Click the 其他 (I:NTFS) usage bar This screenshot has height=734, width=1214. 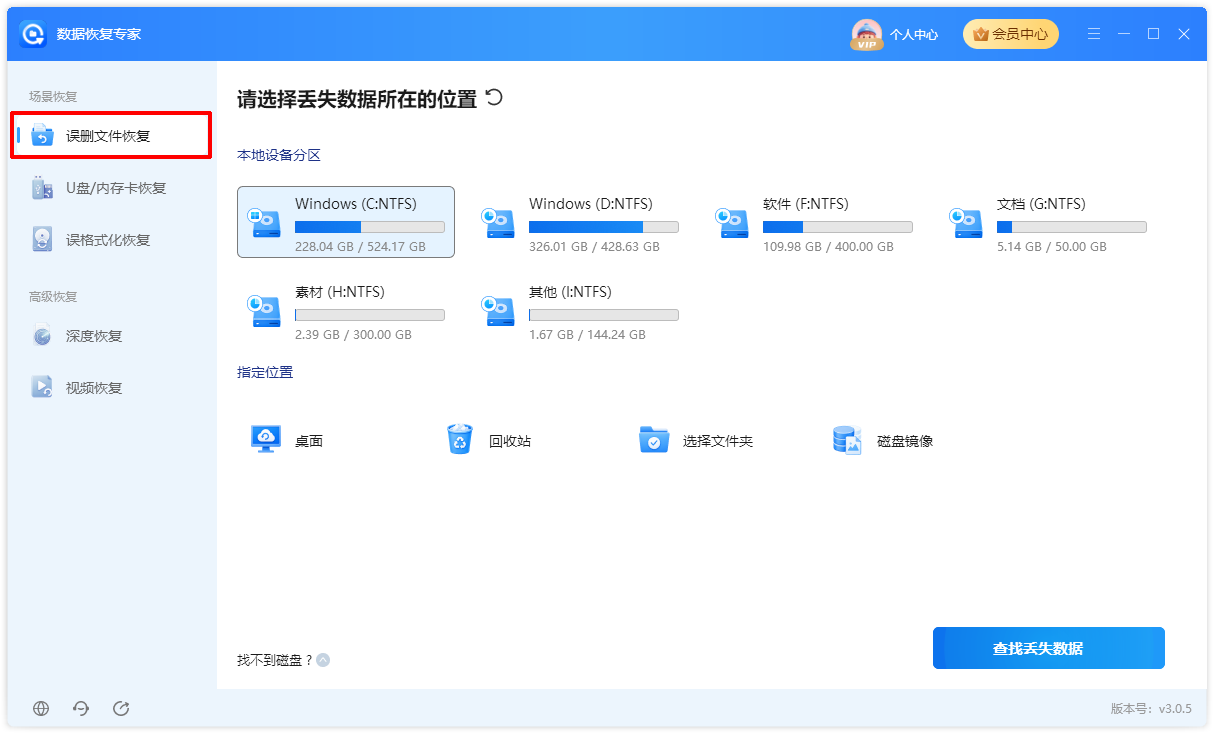tap(604, 315)
